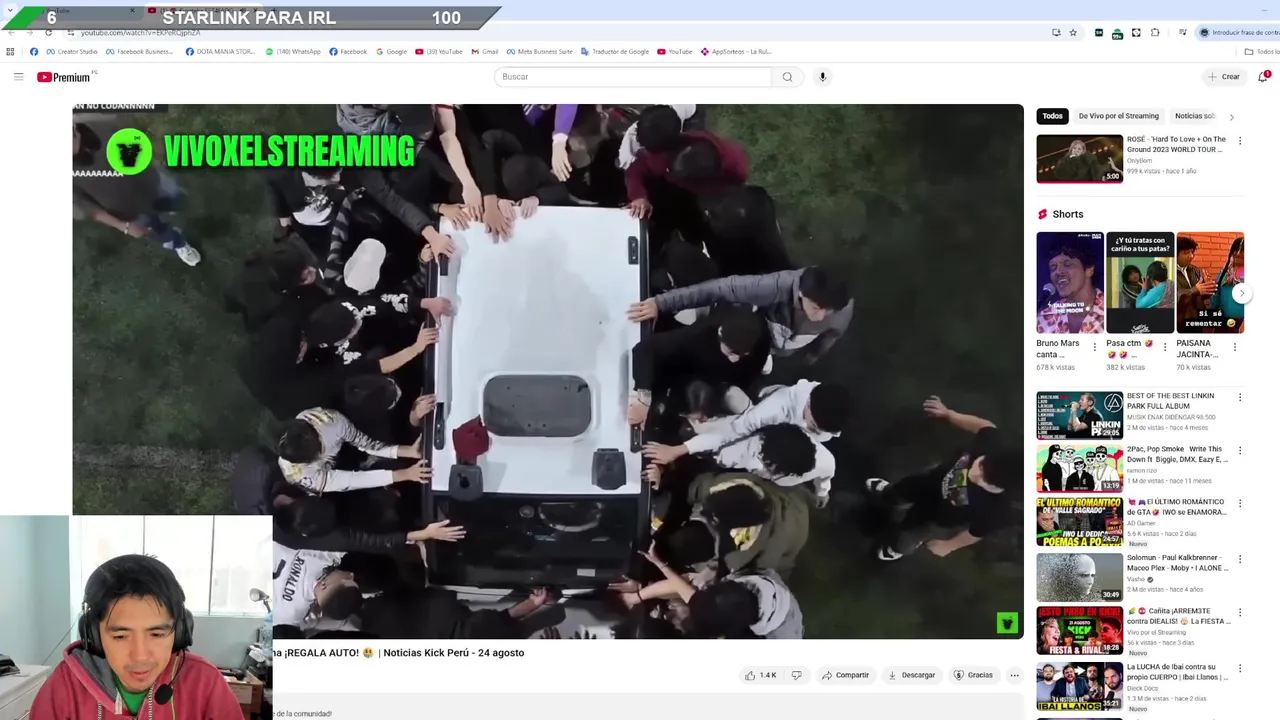Click the search magnifier button
Viewport: 1280px width, 720px height.
(787, 77)
